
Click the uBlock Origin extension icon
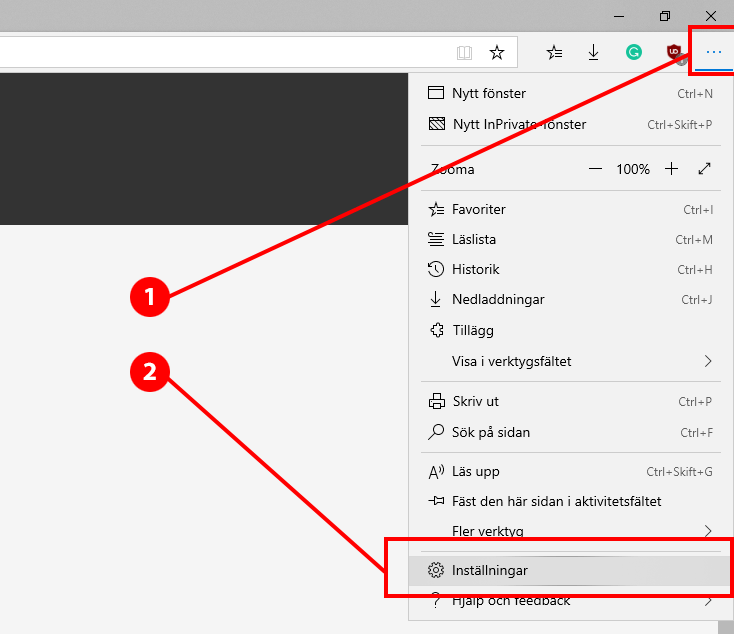point(674,52)
